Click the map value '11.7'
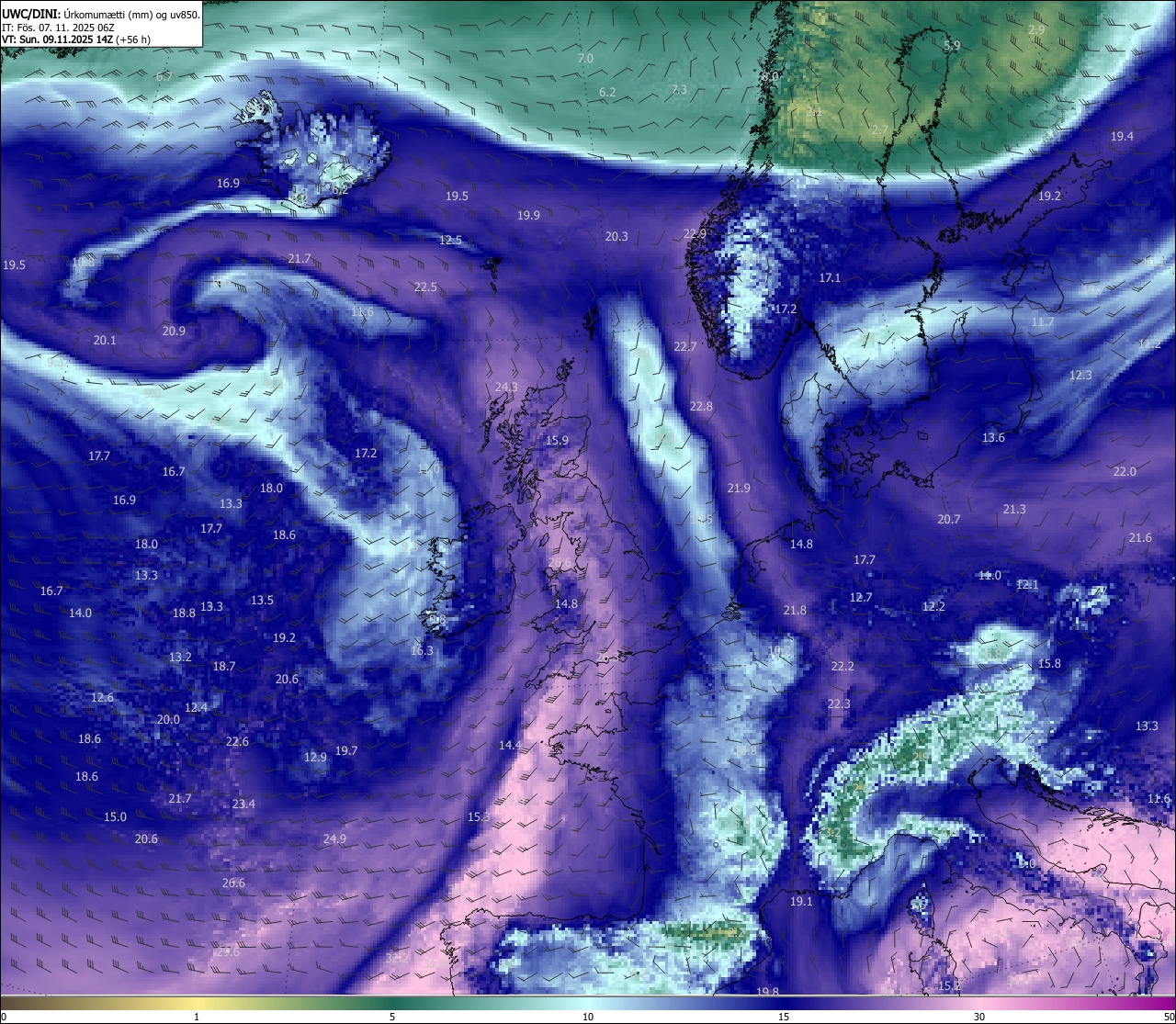The width and height of the screenshot is (1176, 1024). coord(1042,321)
